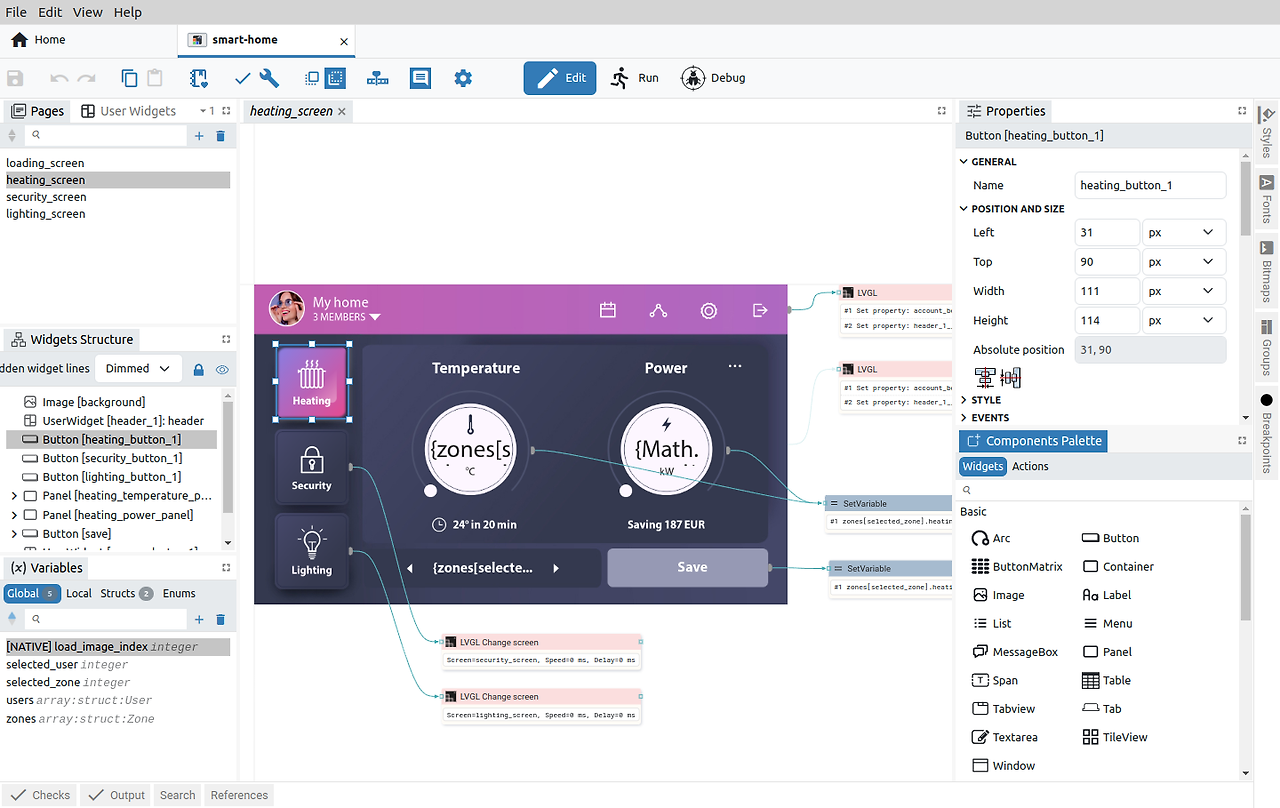Open the File menu
The width and height of the screenshot is (1280, 808).
pyautogui.click(x=16, y=12)
